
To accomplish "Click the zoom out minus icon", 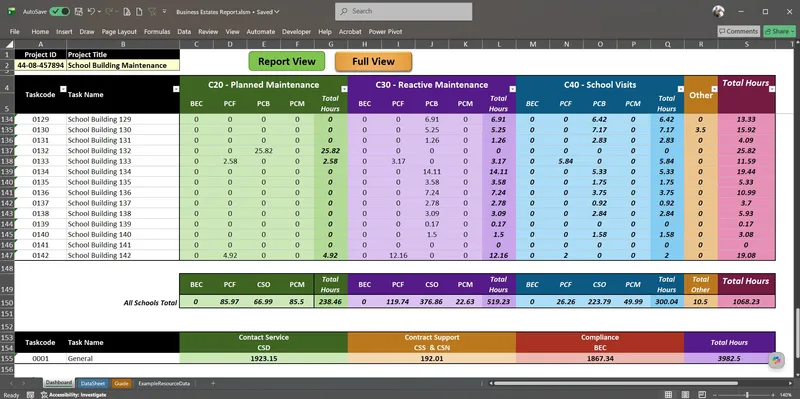I will point(716,394).
